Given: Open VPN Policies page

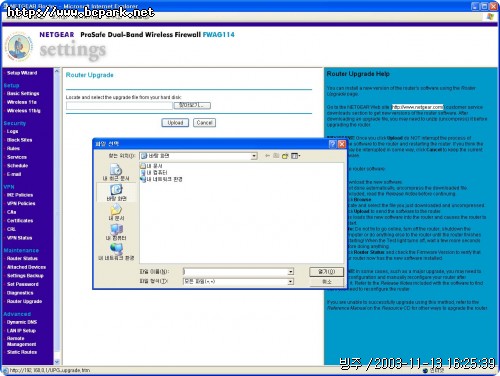Looking at the screenshot, I should pos(21,203).
